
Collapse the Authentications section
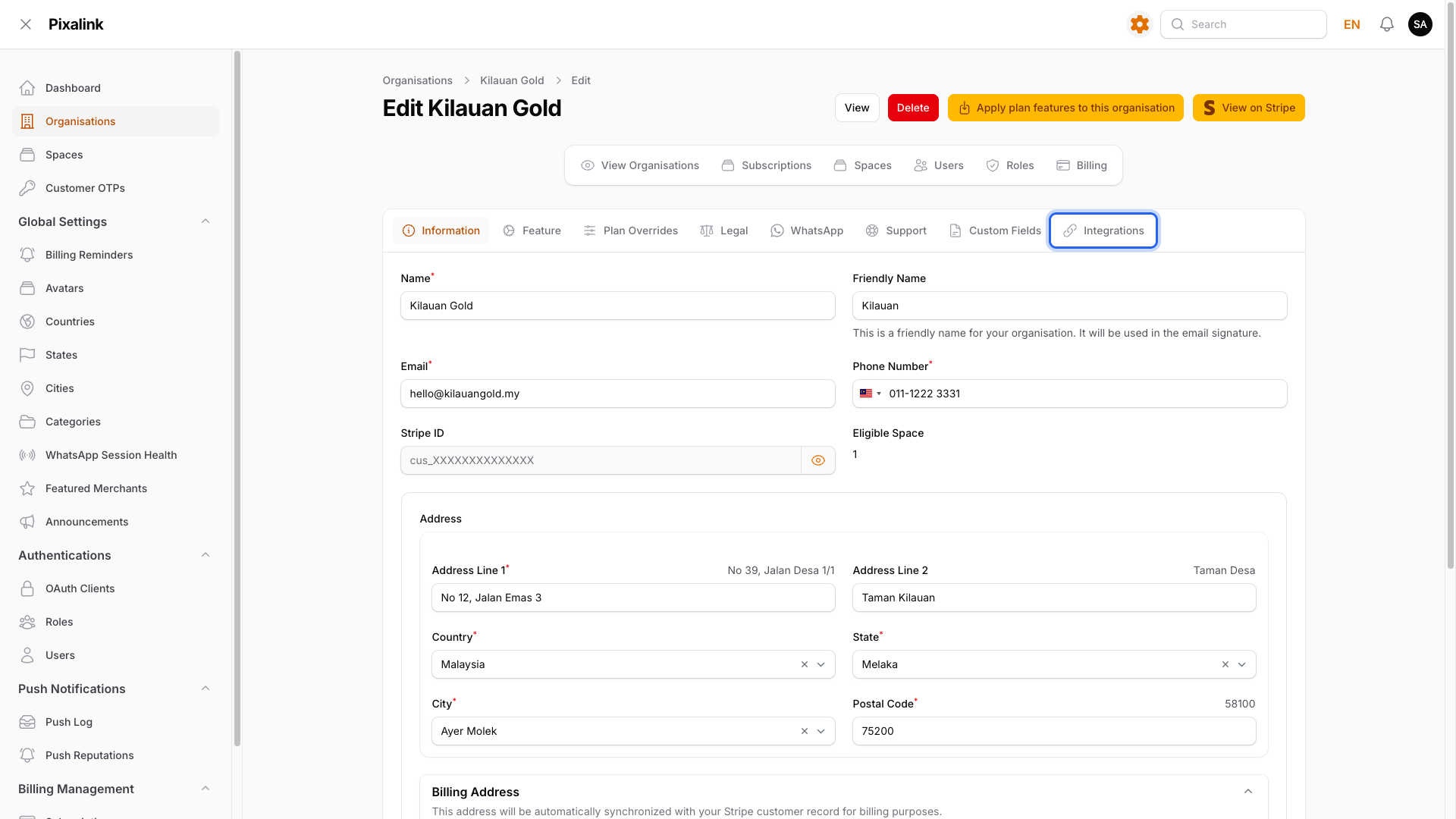coord(206,555)
